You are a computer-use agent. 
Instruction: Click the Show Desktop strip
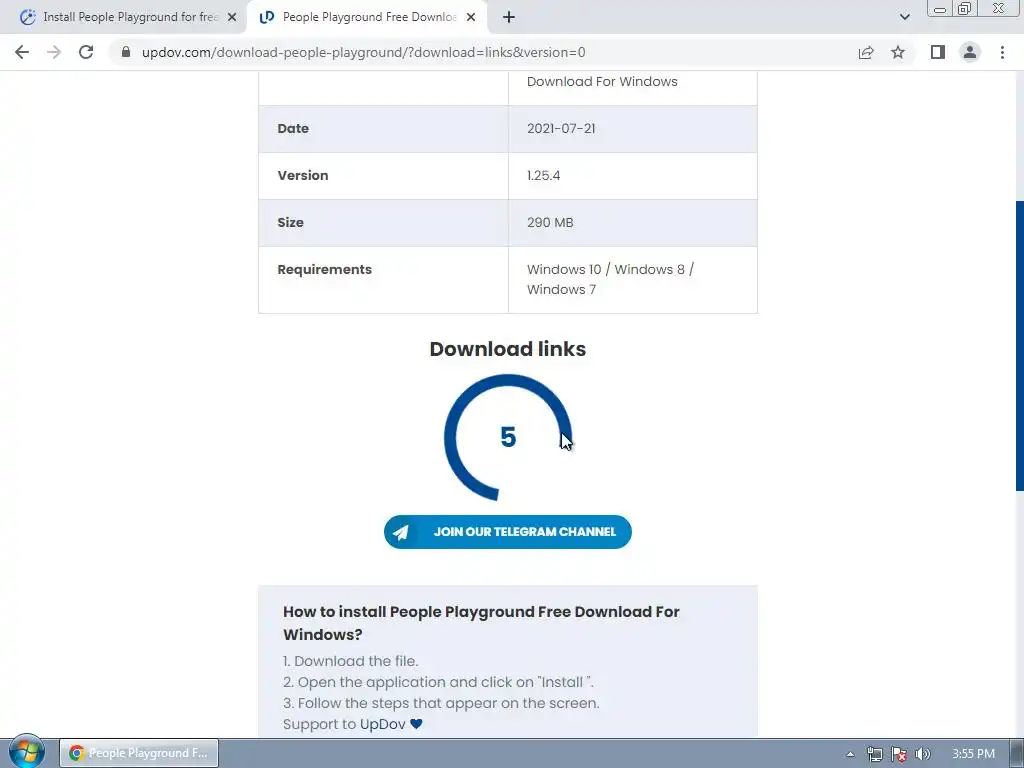coord(1017,753)
